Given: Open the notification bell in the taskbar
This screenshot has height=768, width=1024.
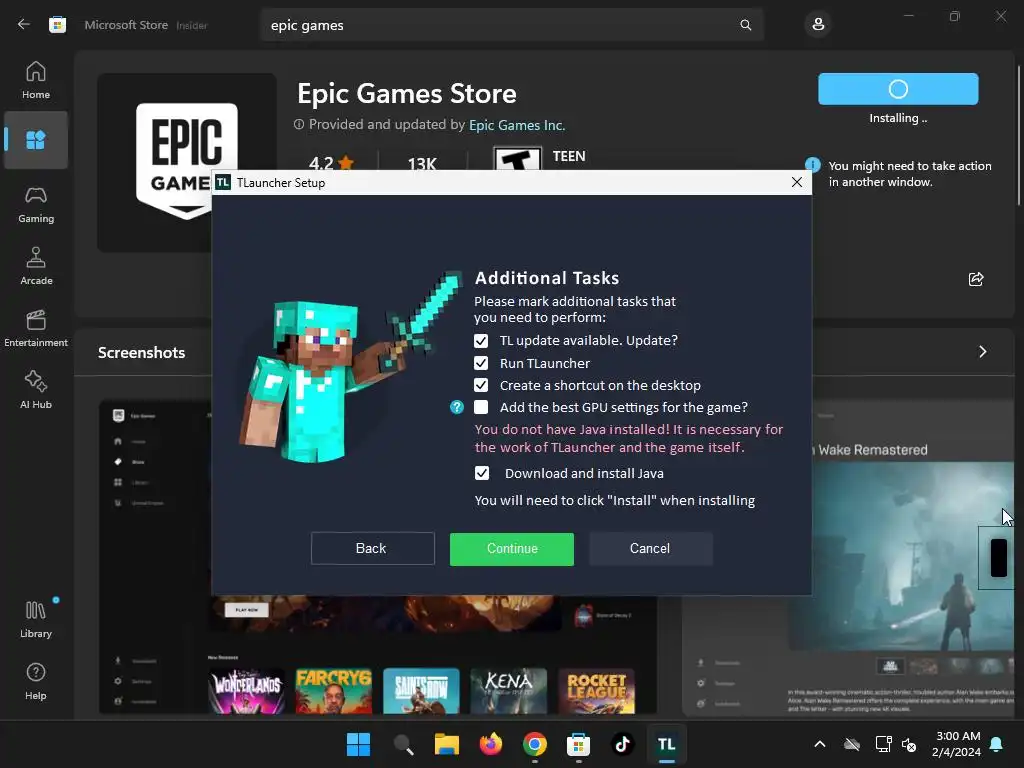Looking at the screenshot, I should (996, 744).
